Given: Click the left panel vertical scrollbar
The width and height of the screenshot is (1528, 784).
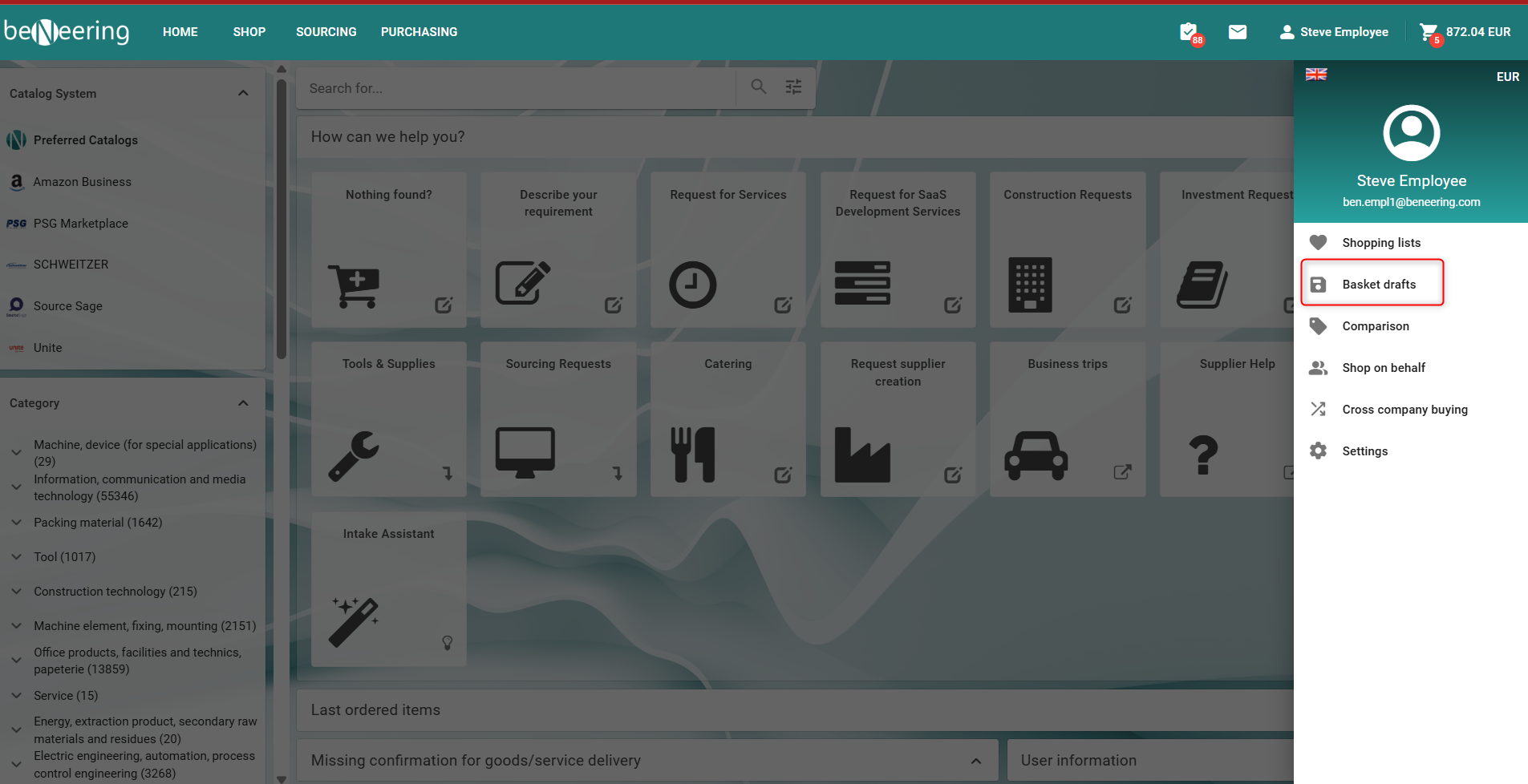Looking at the screenshot, I should point(282,216).
